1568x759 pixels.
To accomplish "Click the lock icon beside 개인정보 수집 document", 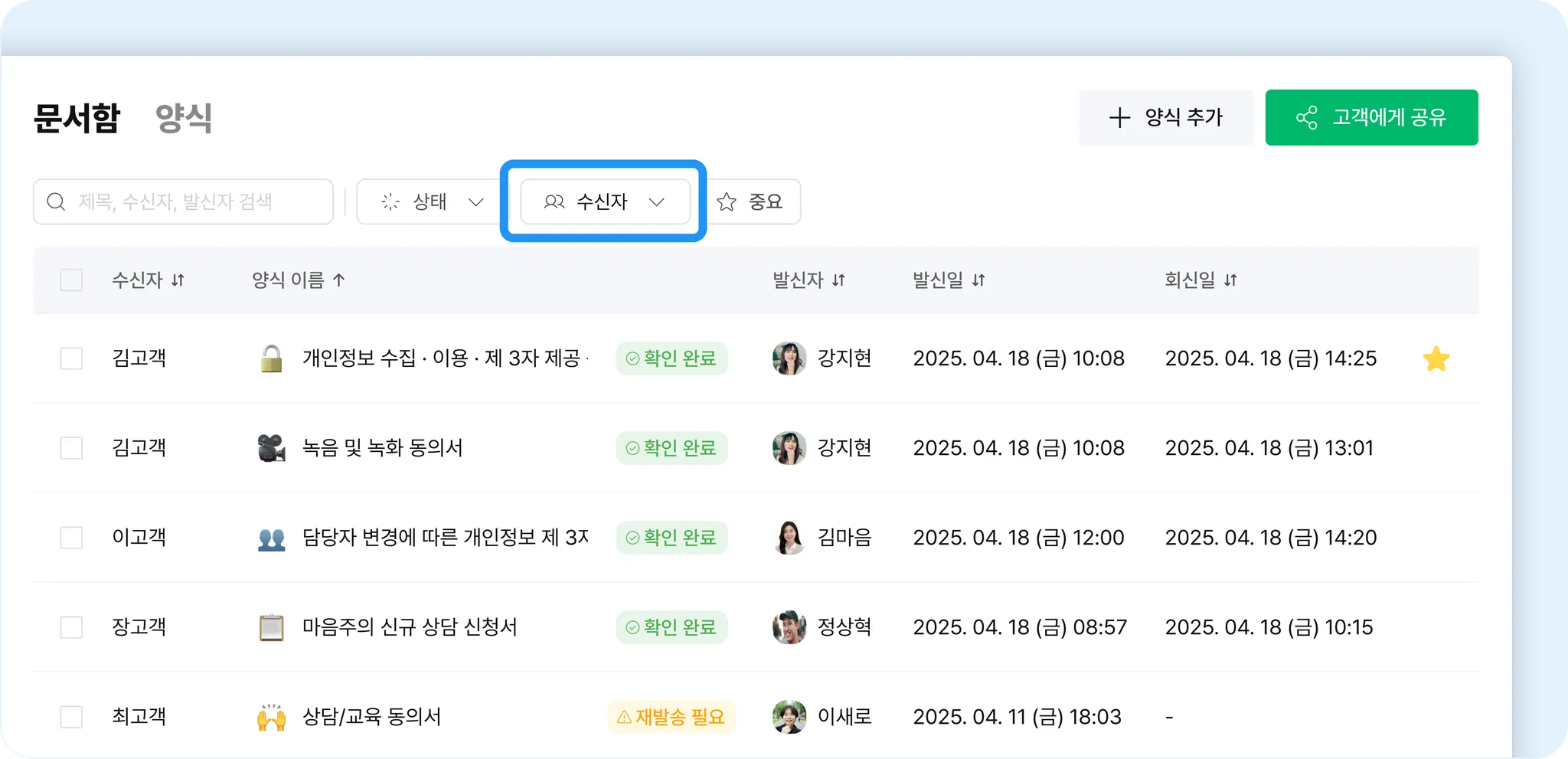I will [271, 358].
